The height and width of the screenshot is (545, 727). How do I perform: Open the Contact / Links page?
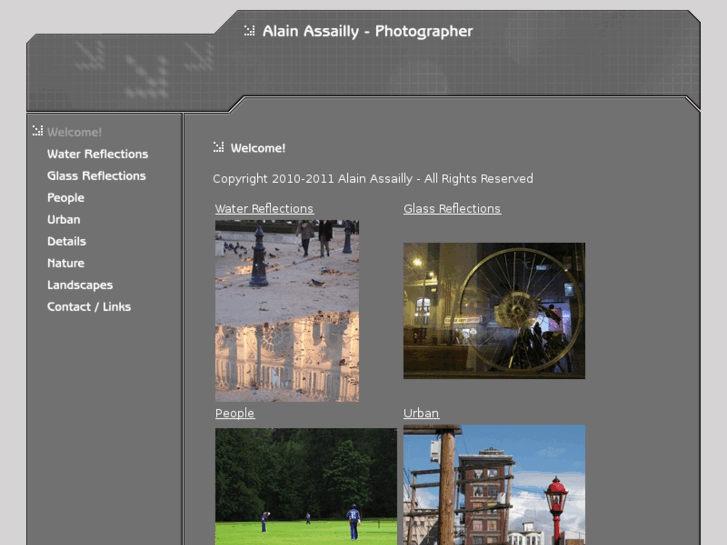pyautogui.click(x=89, y=307)
